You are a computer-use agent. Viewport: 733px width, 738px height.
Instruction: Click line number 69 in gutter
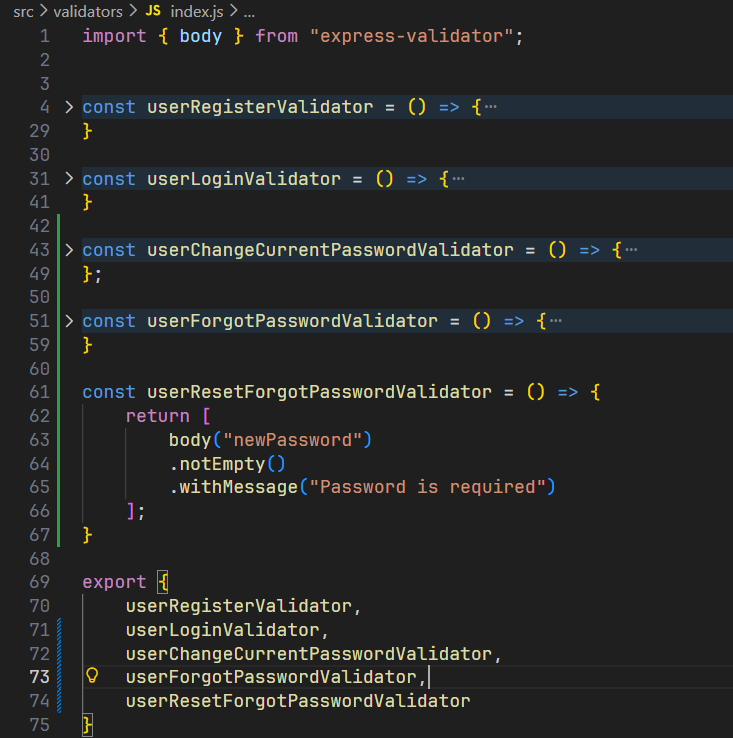40,582
